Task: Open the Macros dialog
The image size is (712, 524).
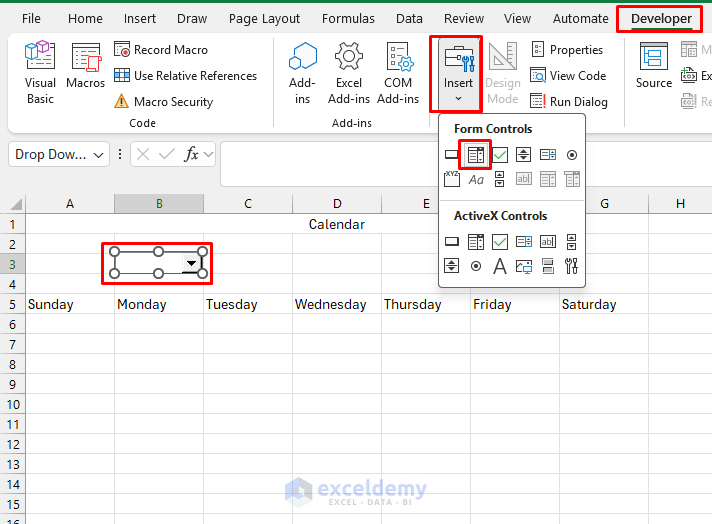Action: click(85, 65)
